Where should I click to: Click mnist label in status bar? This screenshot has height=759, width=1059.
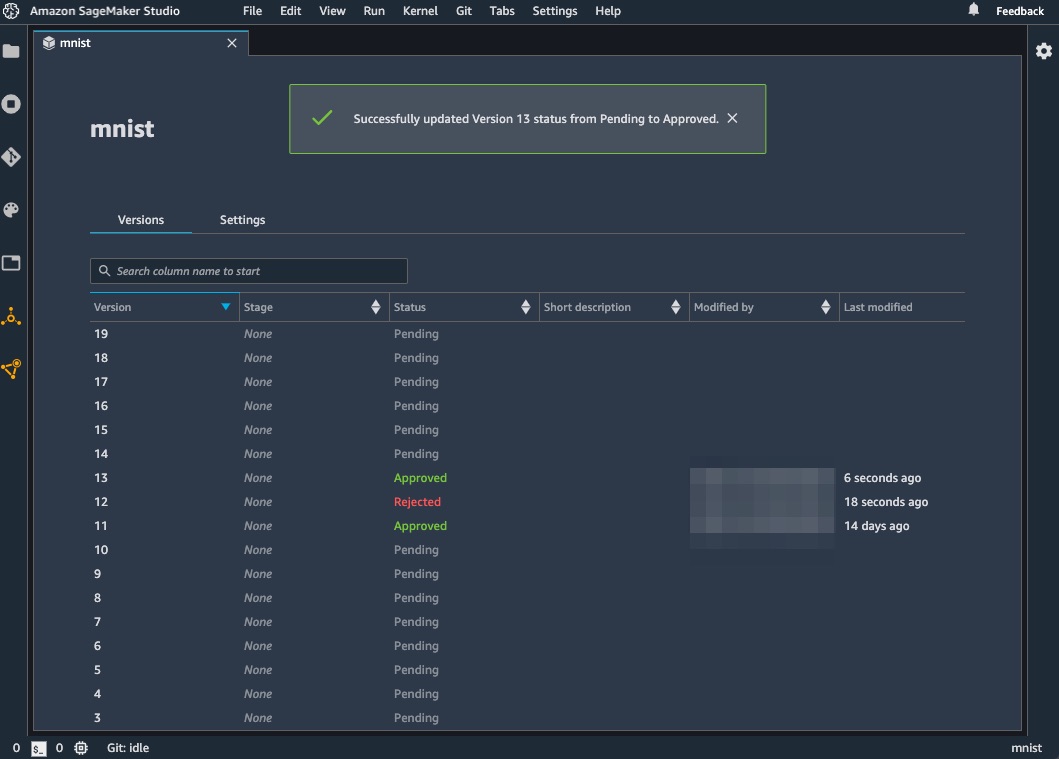[x=1026, y=748]
